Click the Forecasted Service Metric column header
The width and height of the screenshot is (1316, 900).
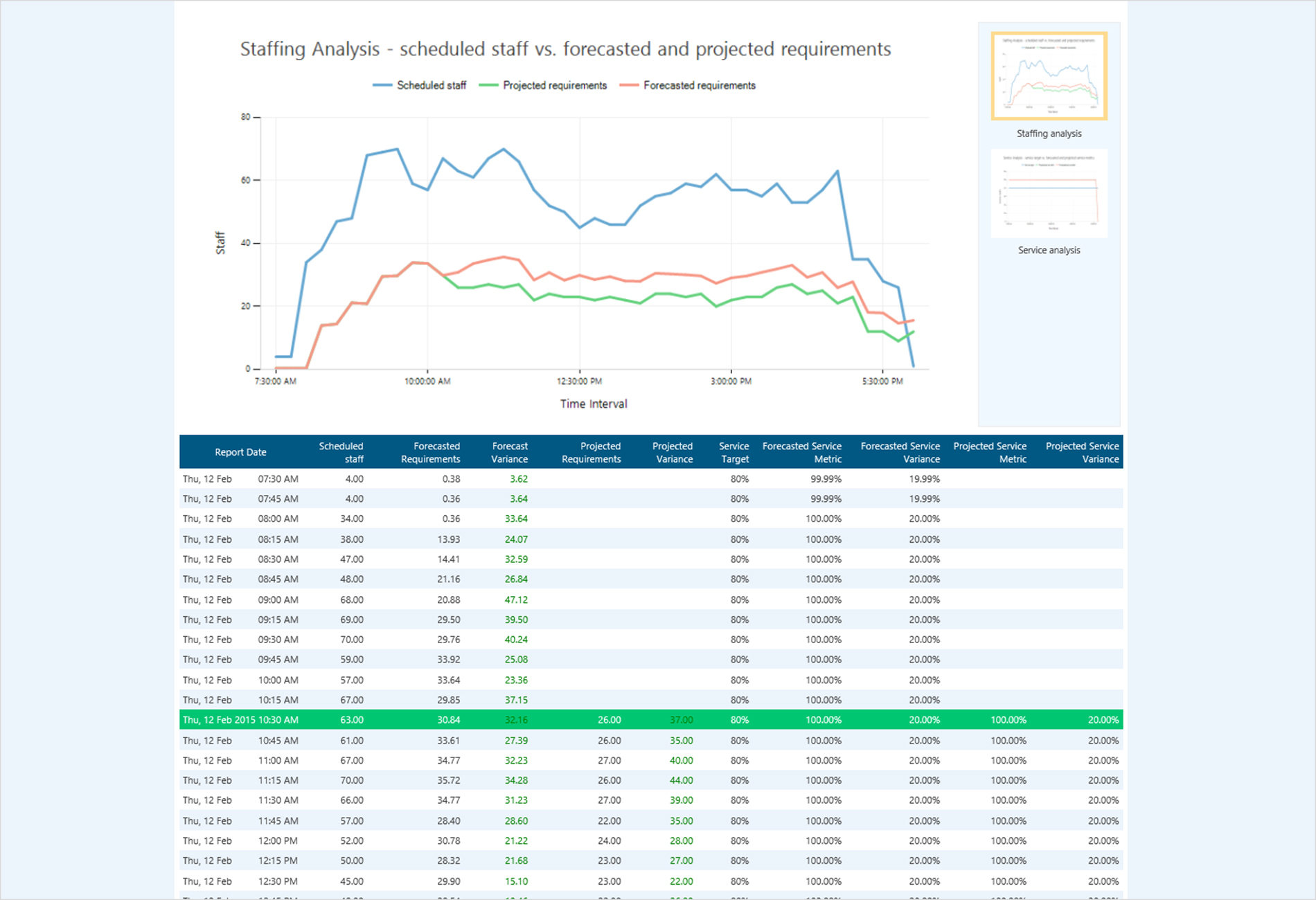[802, 451]
